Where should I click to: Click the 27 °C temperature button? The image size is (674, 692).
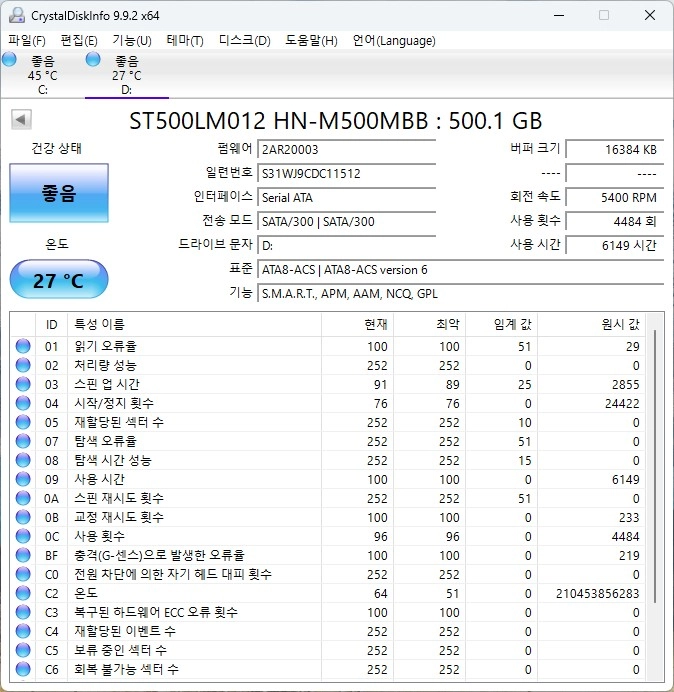pyautogui.click(x=59, y=279)
